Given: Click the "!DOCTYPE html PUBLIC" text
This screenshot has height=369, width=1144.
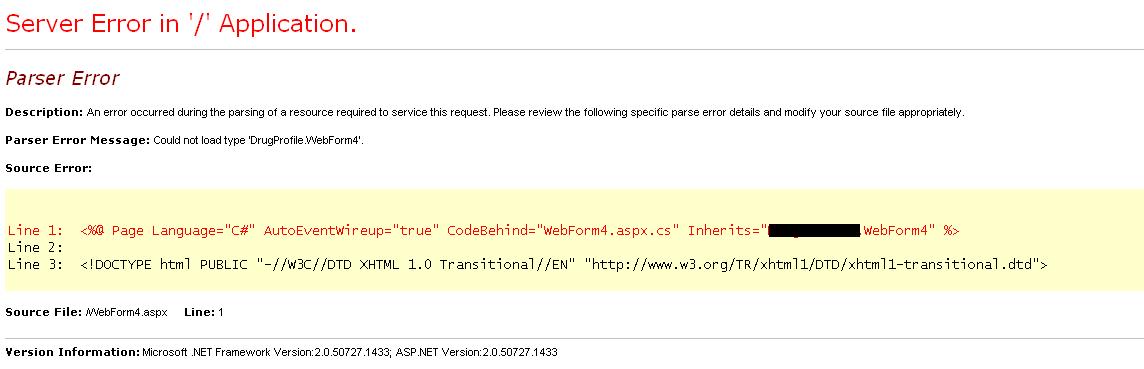Looking at the screenshot, I should (167, 264).
